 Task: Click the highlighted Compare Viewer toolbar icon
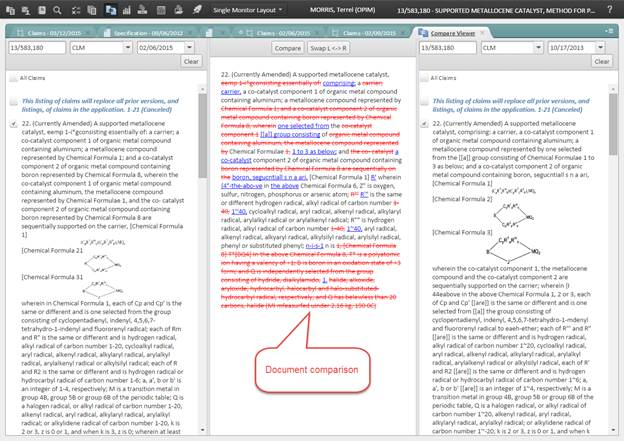110,10
